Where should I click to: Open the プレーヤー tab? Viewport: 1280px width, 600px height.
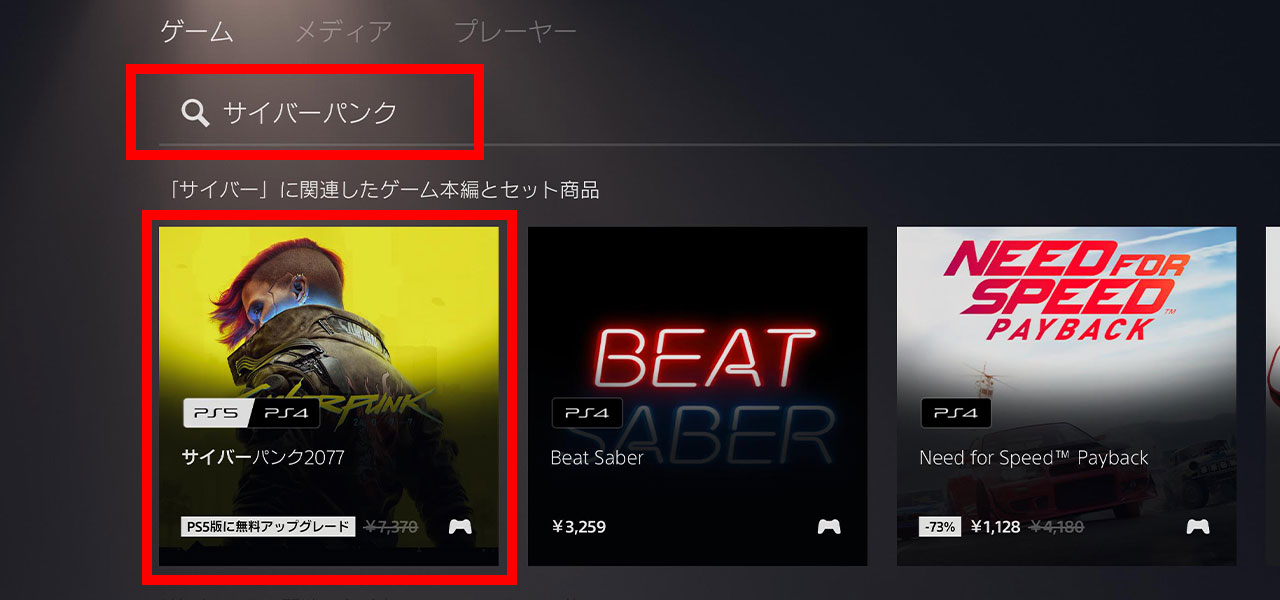pyautogui.click(x=515, y=31)
